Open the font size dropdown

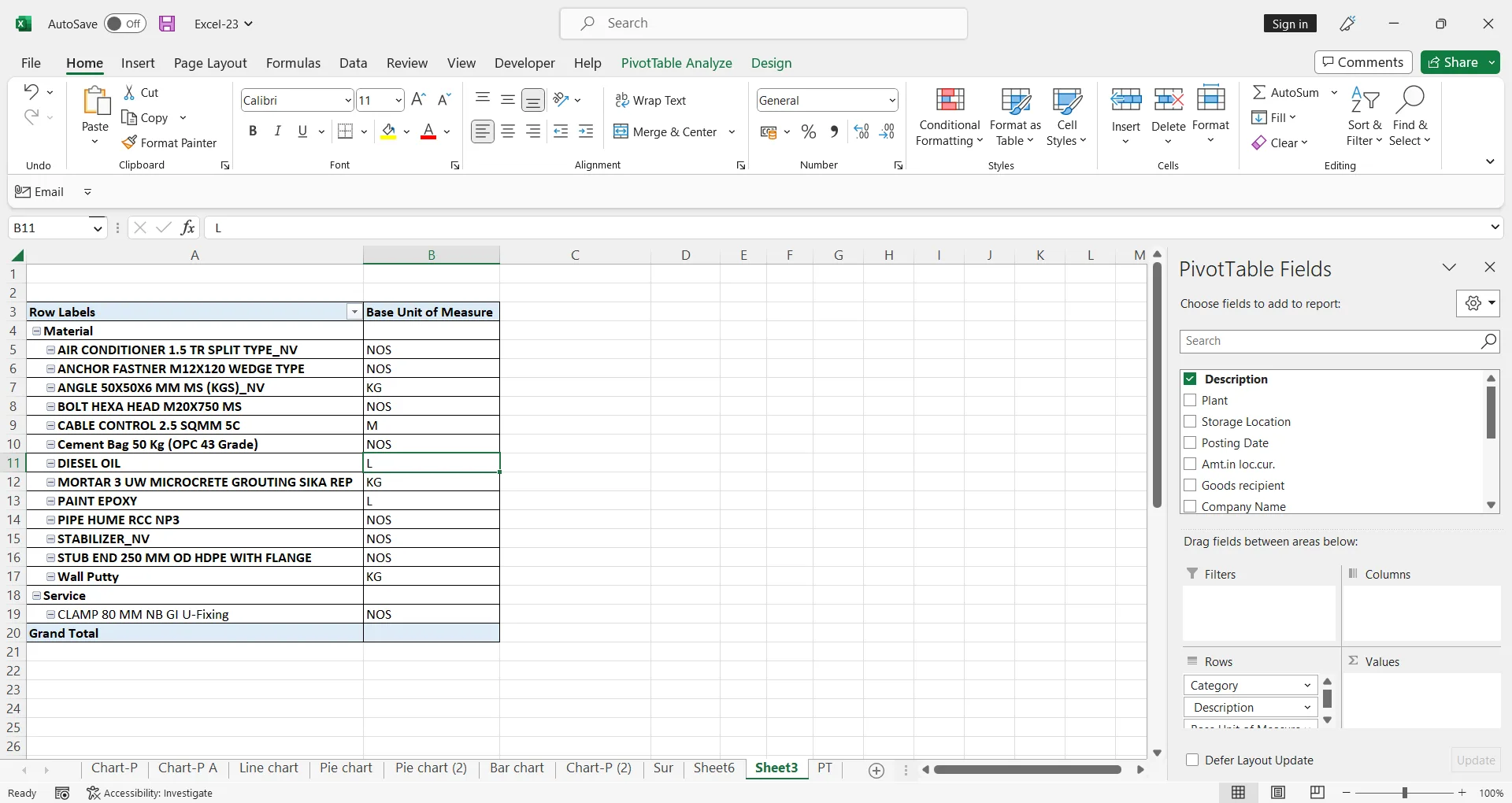[x=398, y=100]
